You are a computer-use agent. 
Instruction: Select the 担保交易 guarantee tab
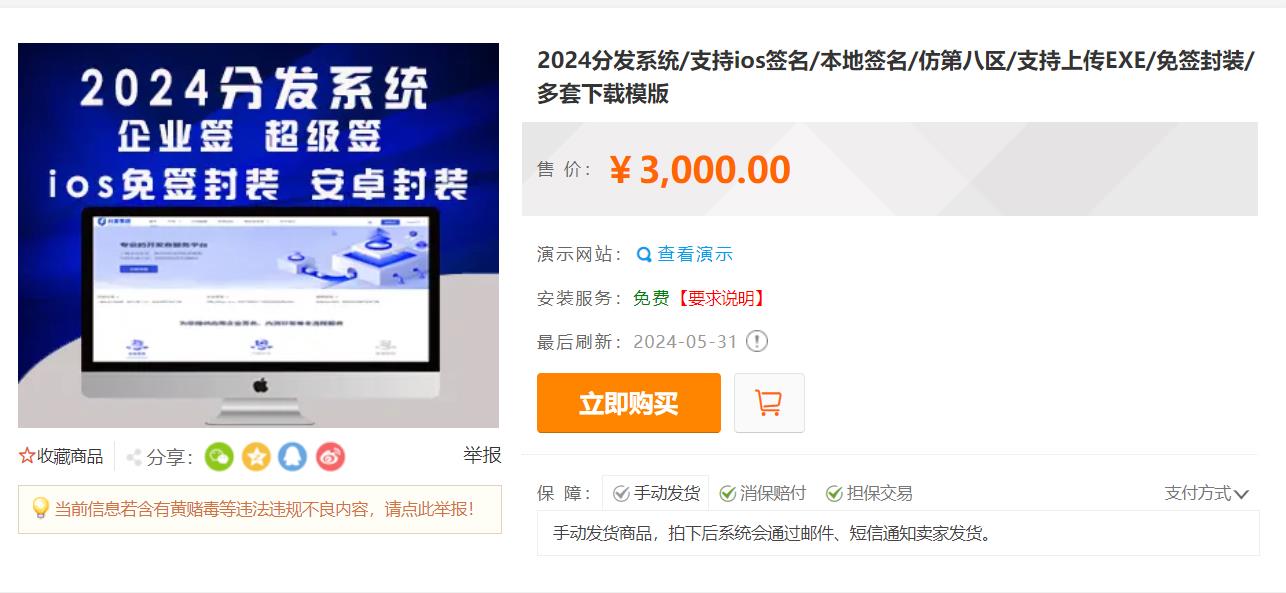click(869, 493)
